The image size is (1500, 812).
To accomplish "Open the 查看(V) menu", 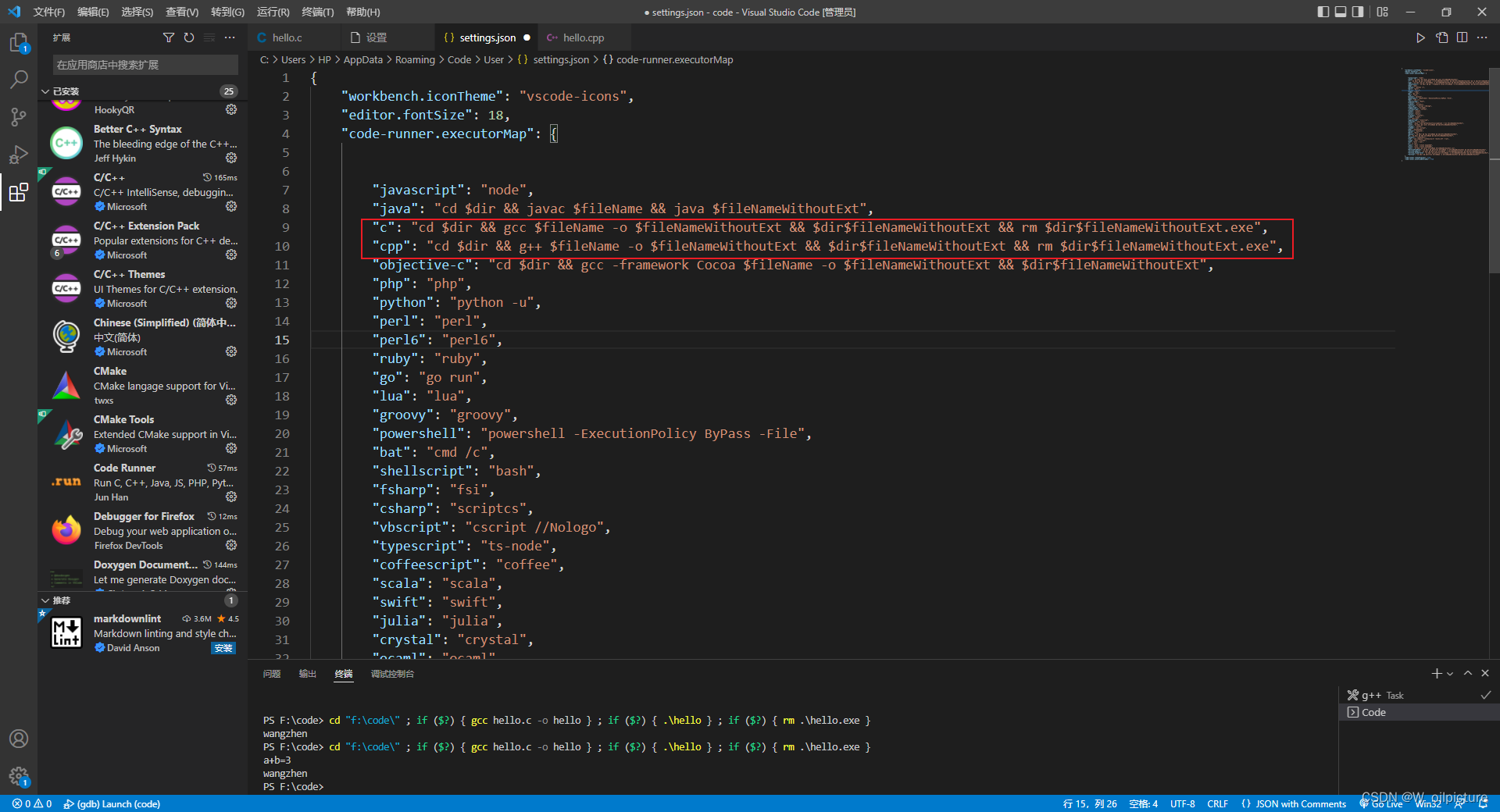I will (x=181, y=12).
